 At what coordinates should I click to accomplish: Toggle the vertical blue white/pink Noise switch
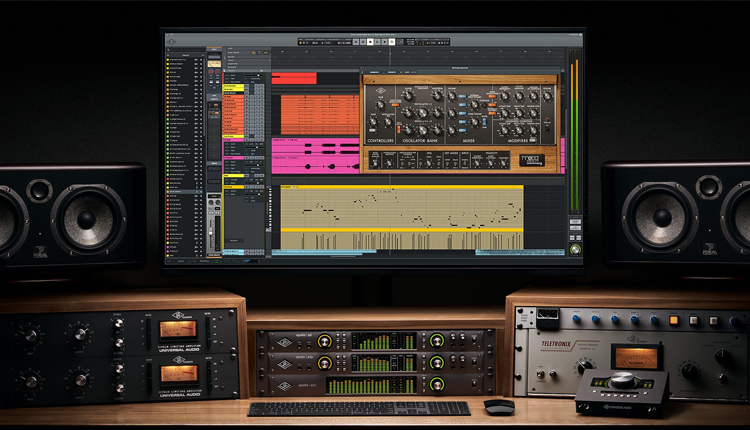coord(485,121)
